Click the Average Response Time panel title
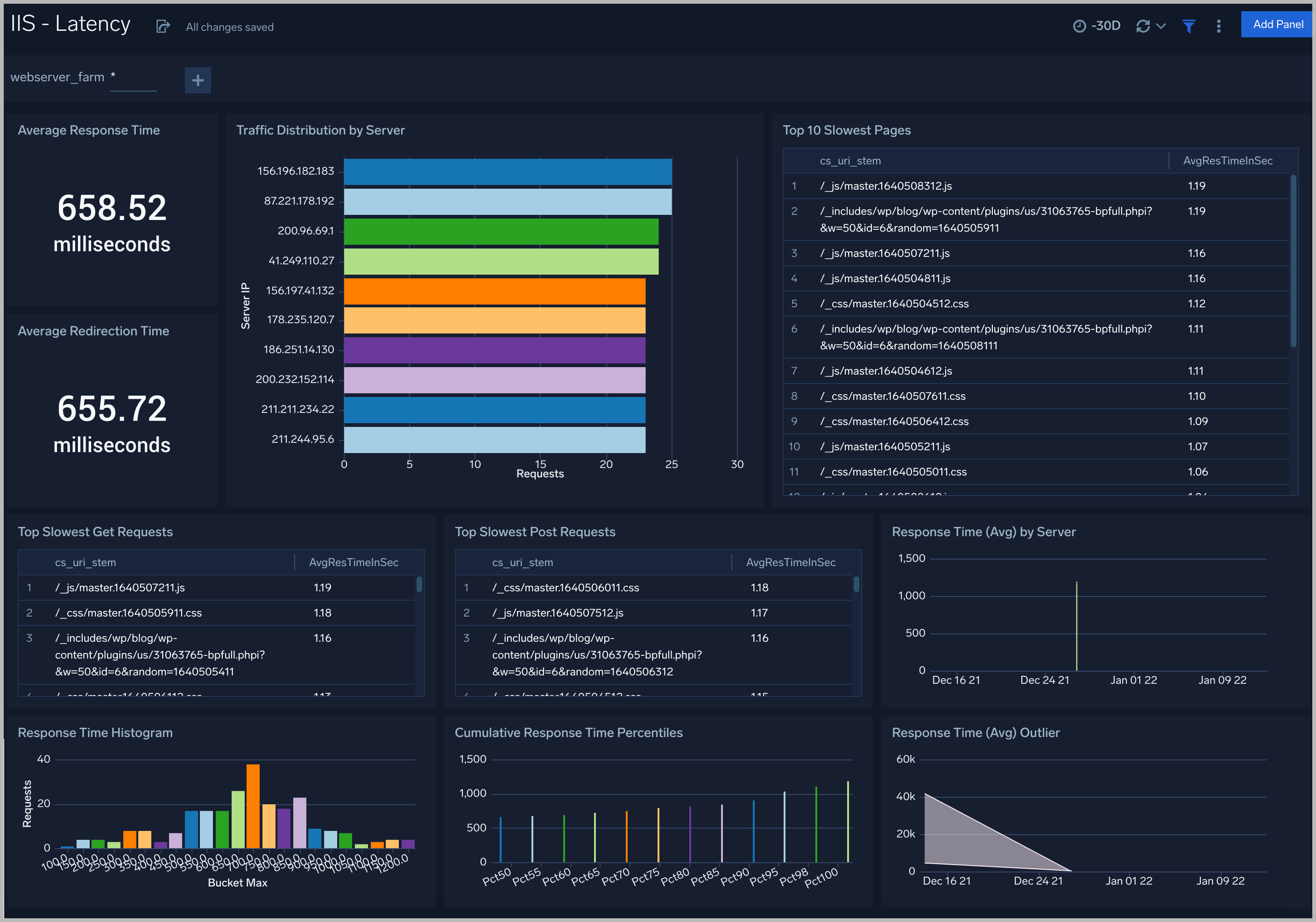The height and width of the screenshot is (922, 1316). [x=89, y=130]
